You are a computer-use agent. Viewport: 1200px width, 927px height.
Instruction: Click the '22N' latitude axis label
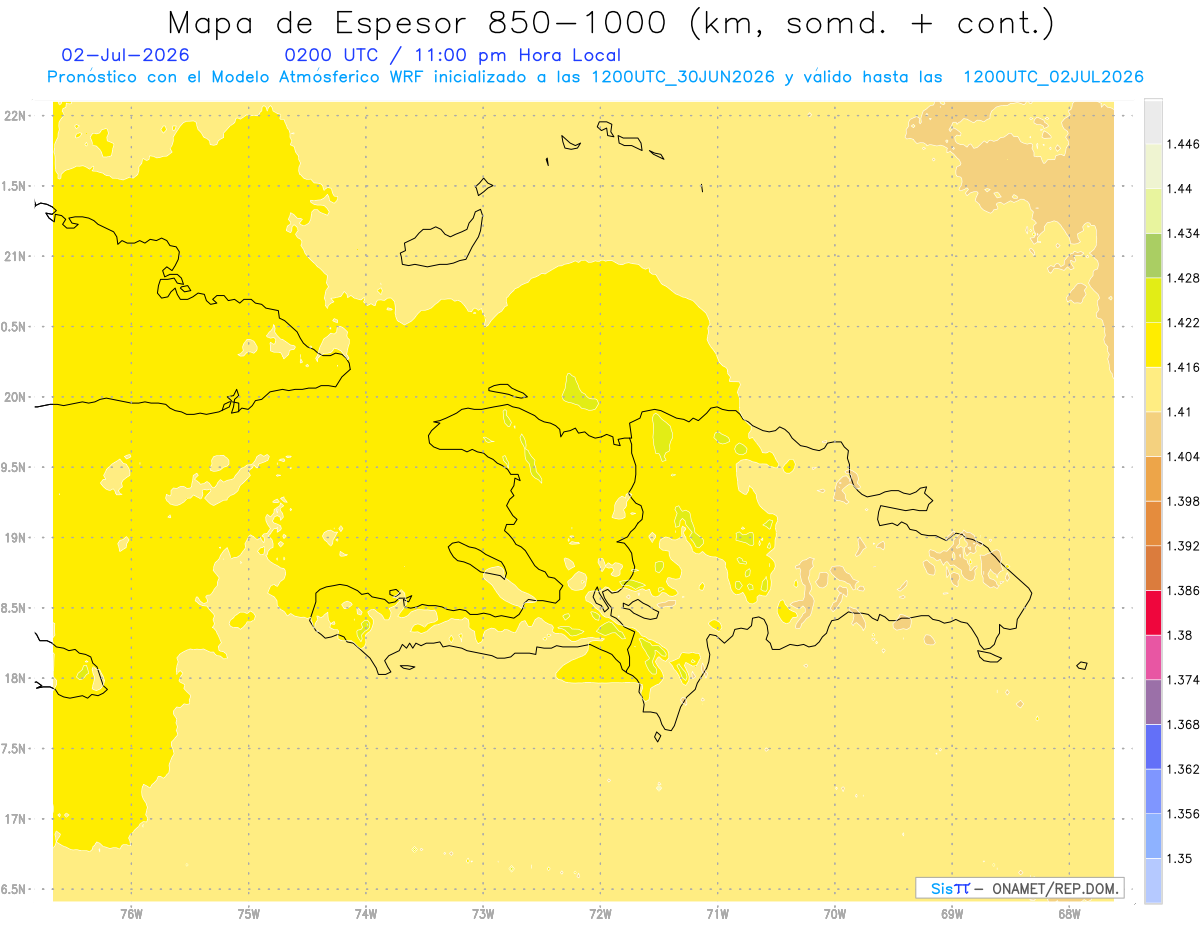coord(15,116)
